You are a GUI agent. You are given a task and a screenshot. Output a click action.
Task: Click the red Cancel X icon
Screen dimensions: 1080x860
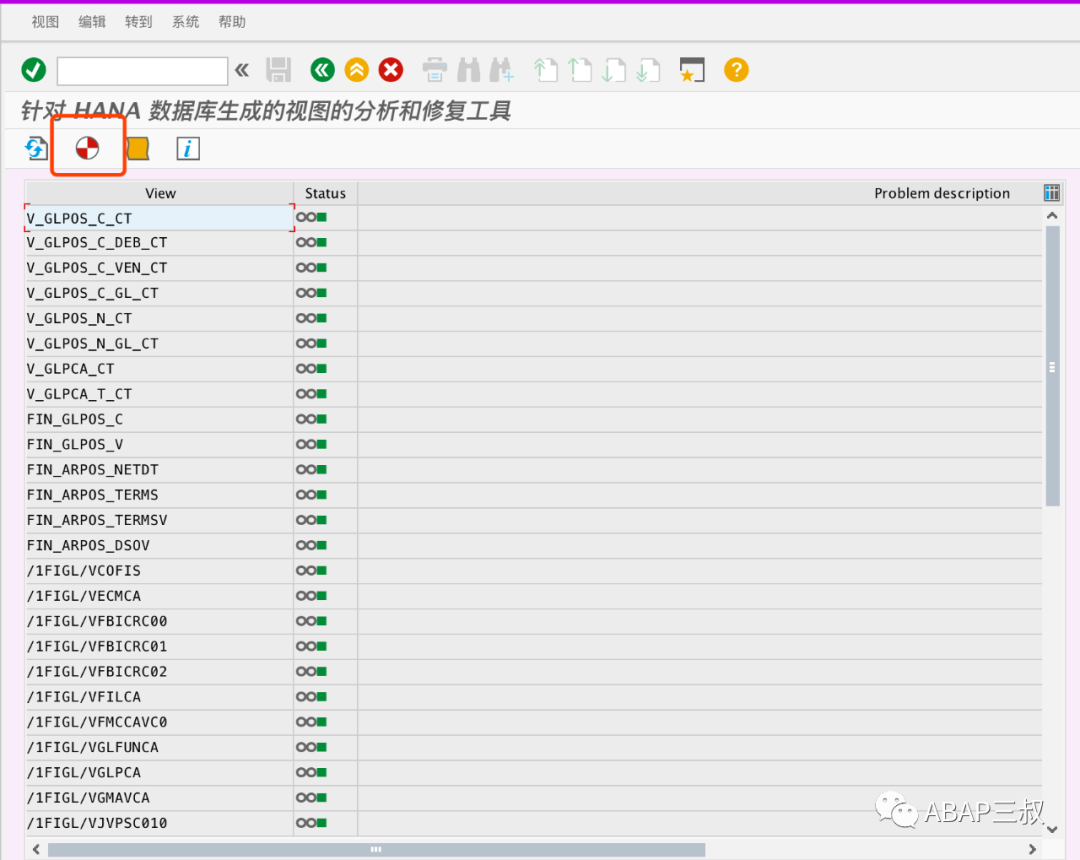[391, 70]
